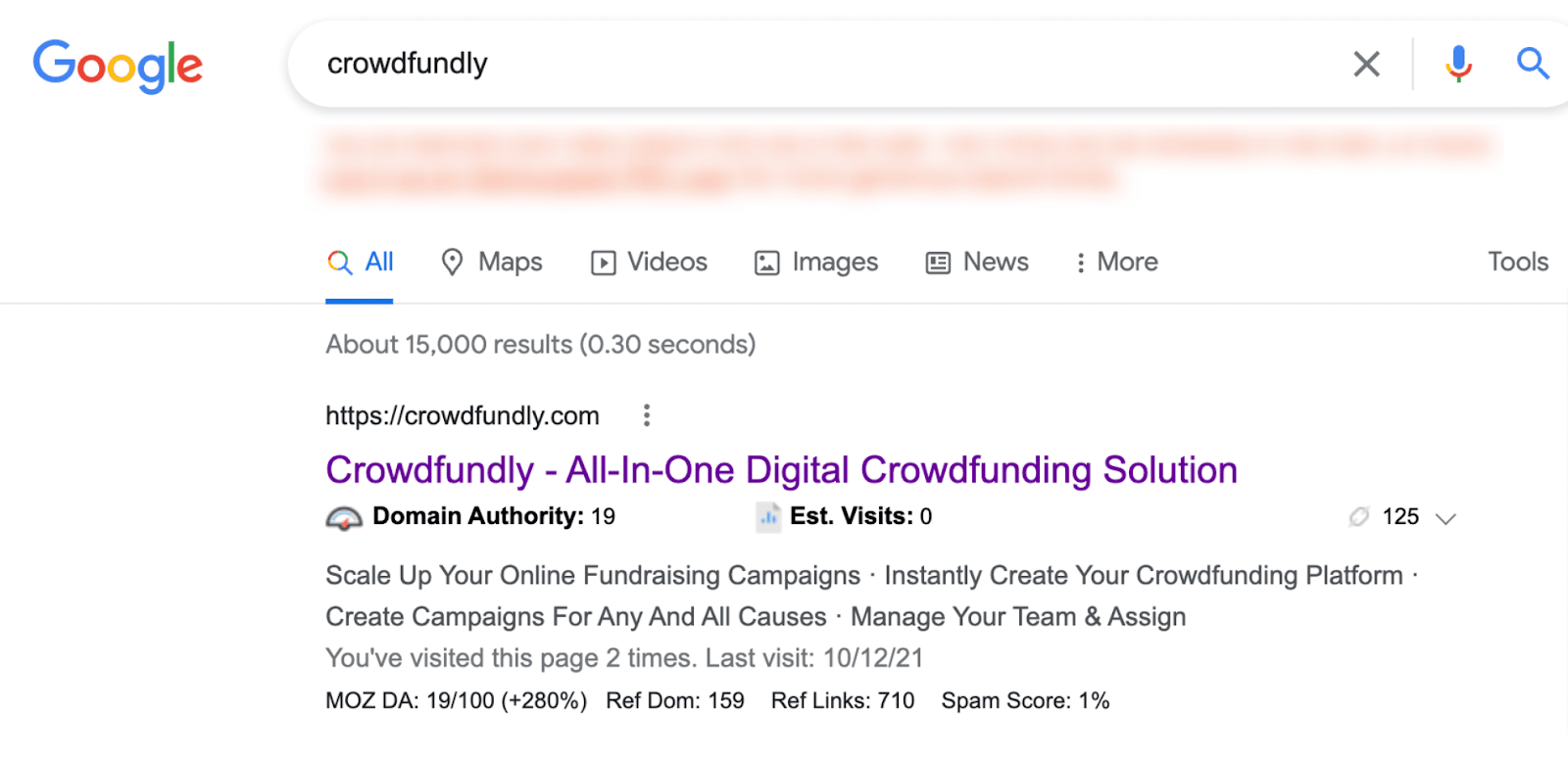Click the Est. Visits chart icon
The image size is (1568, 763).
tap(767, 515)
